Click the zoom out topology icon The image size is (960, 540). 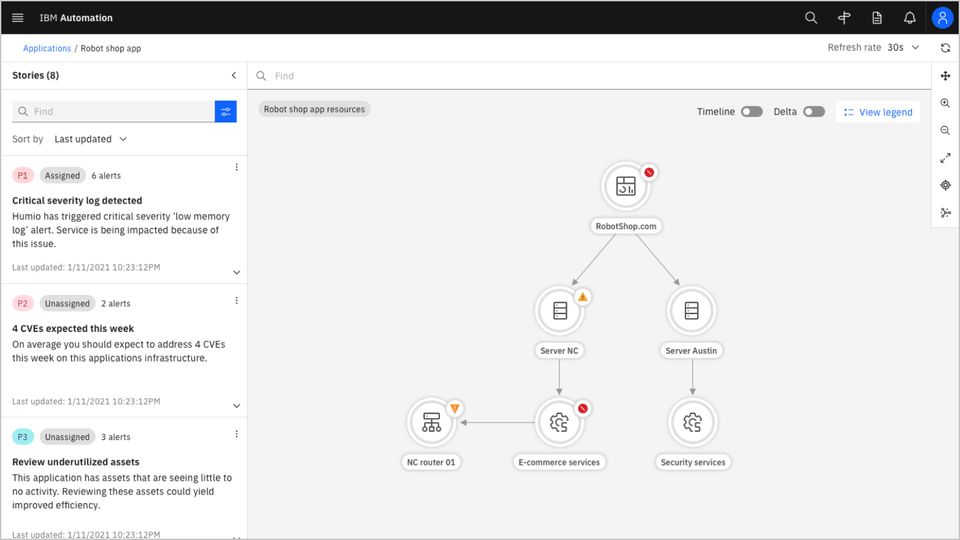tap(945, 131)
